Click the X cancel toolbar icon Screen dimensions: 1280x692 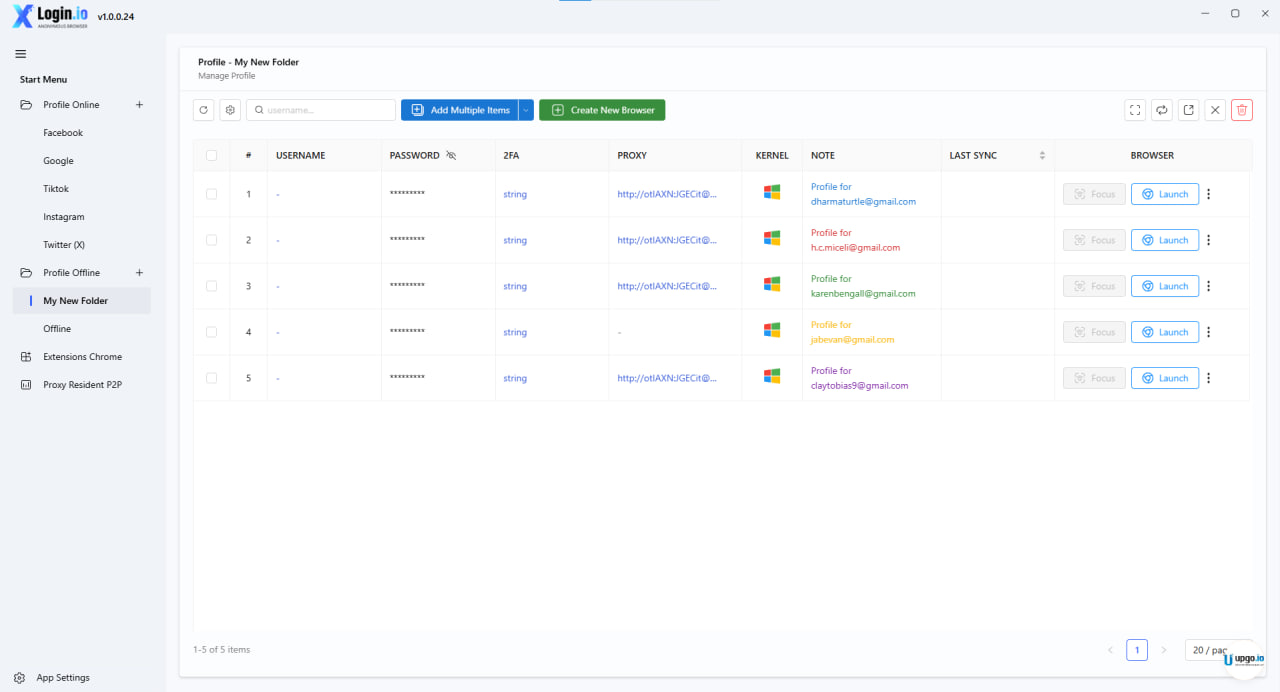(x=1215, y=110)
